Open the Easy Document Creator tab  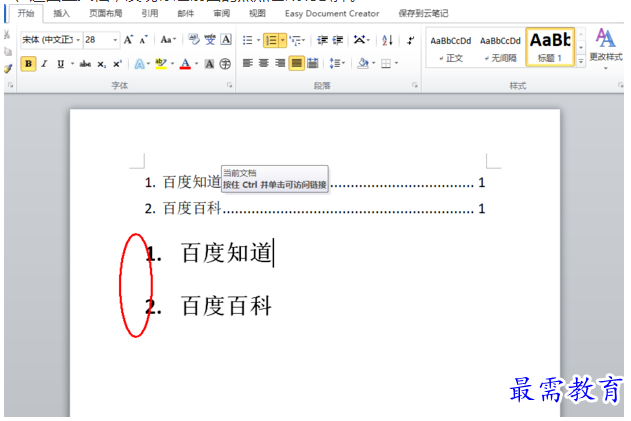coord(332,13)
